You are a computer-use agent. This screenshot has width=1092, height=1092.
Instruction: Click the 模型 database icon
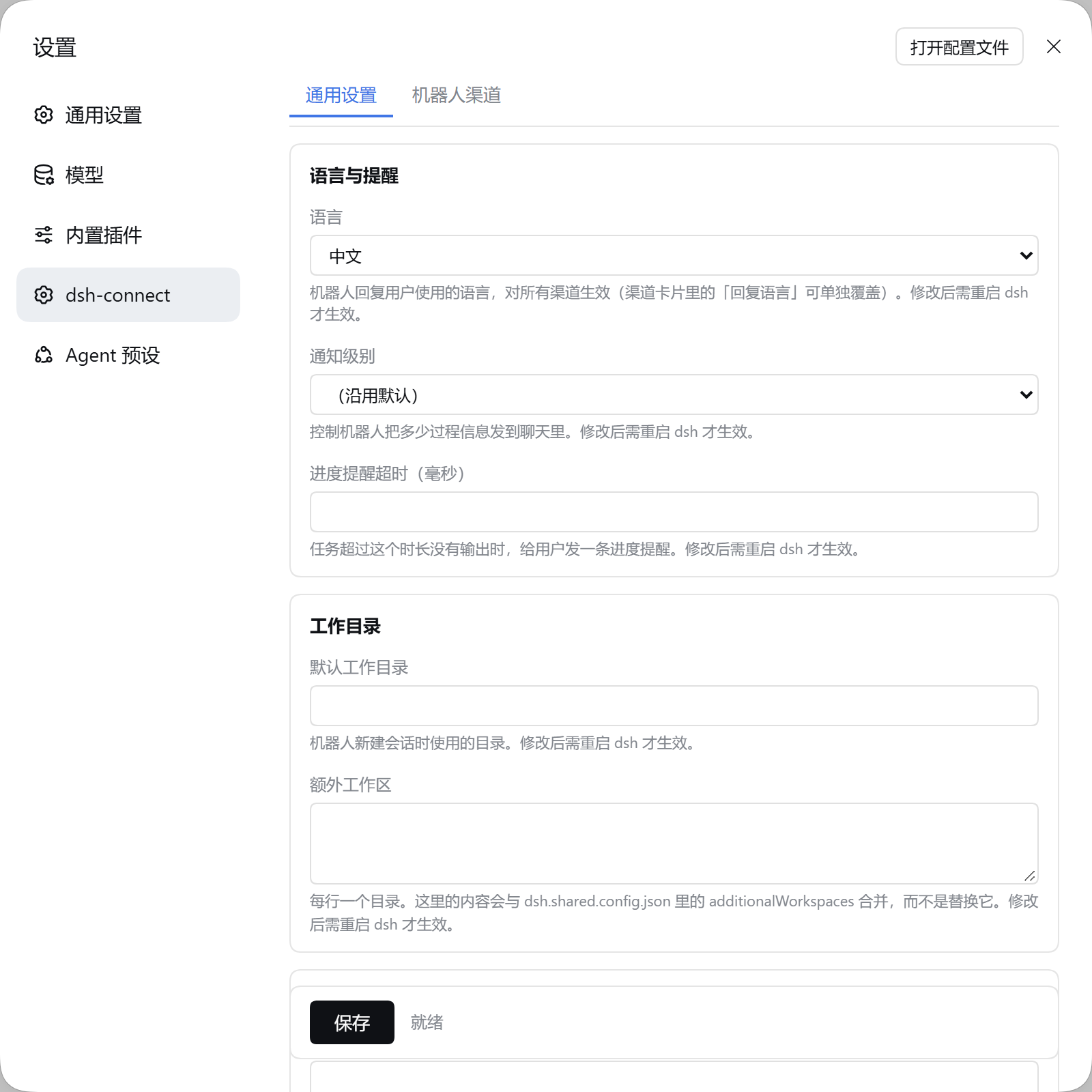pyautogui.click(x=44, y=175)
